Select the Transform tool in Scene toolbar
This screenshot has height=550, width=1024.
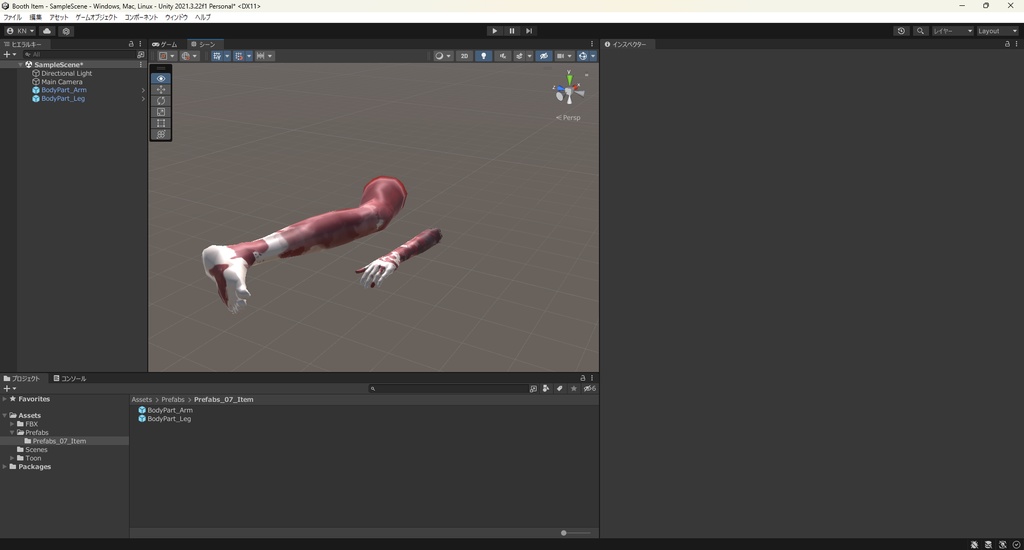[161, 134]
